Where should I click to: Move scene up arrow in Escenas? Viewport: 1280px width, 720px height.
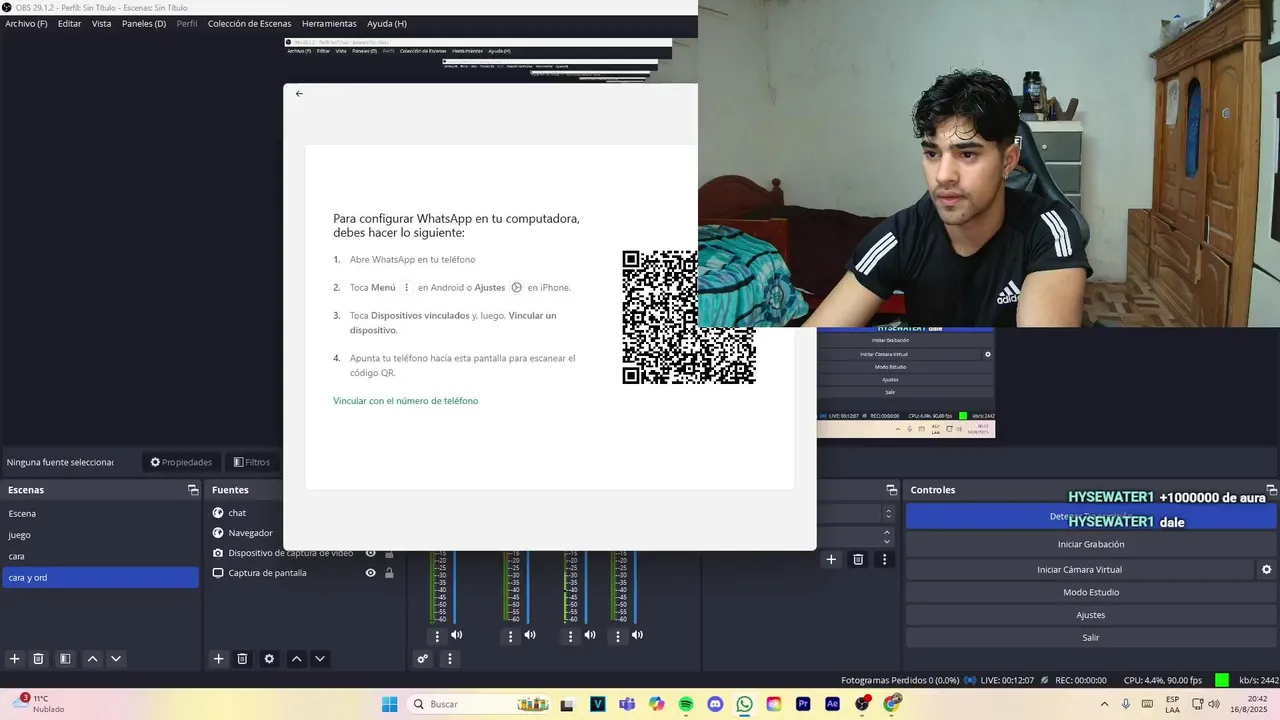click(92, 659)
